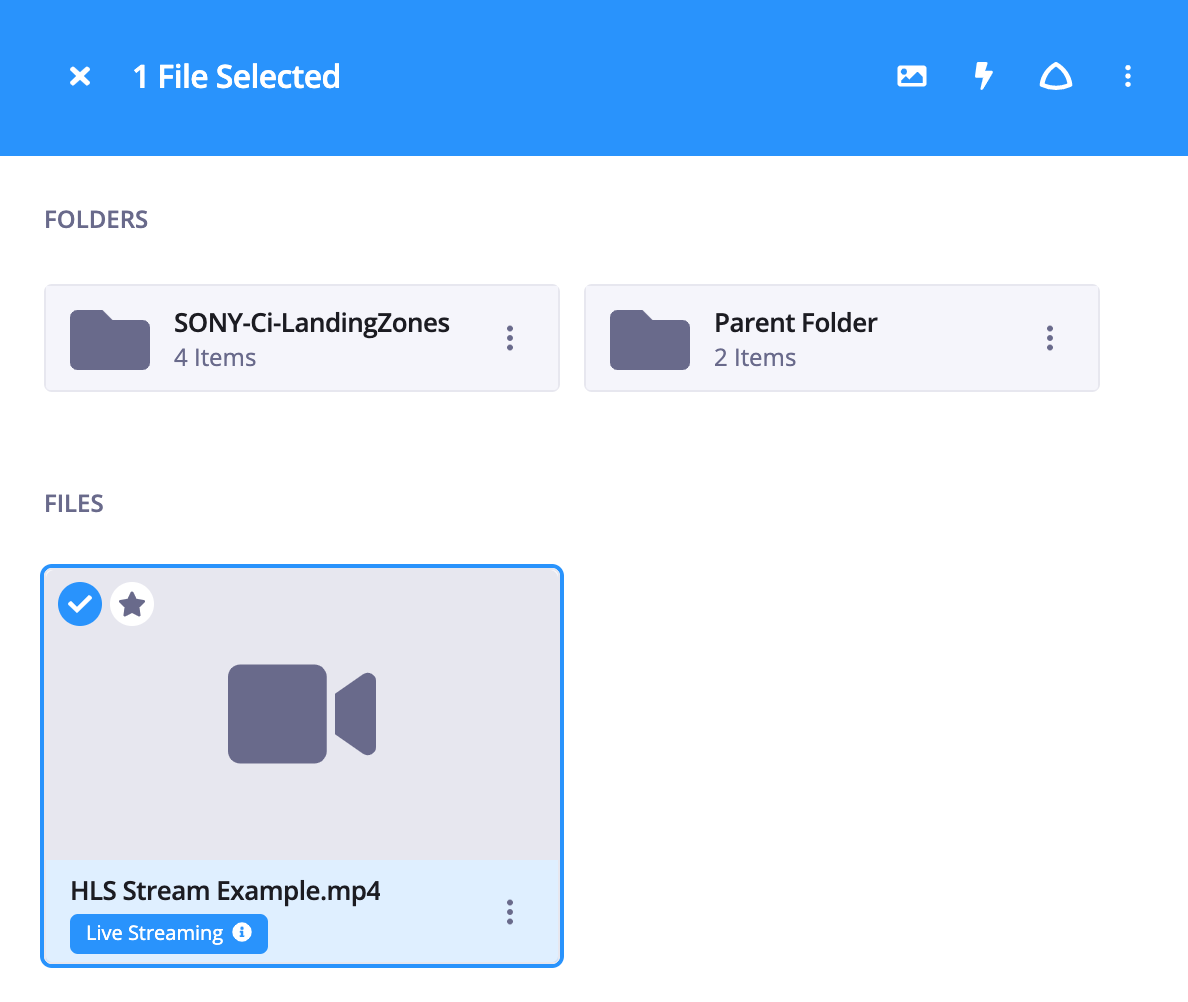This screenshot has height=1002, width=1188.
Task: Toggle favorite star on HLS Stream Example.mp4
Action: pos(132,604)
